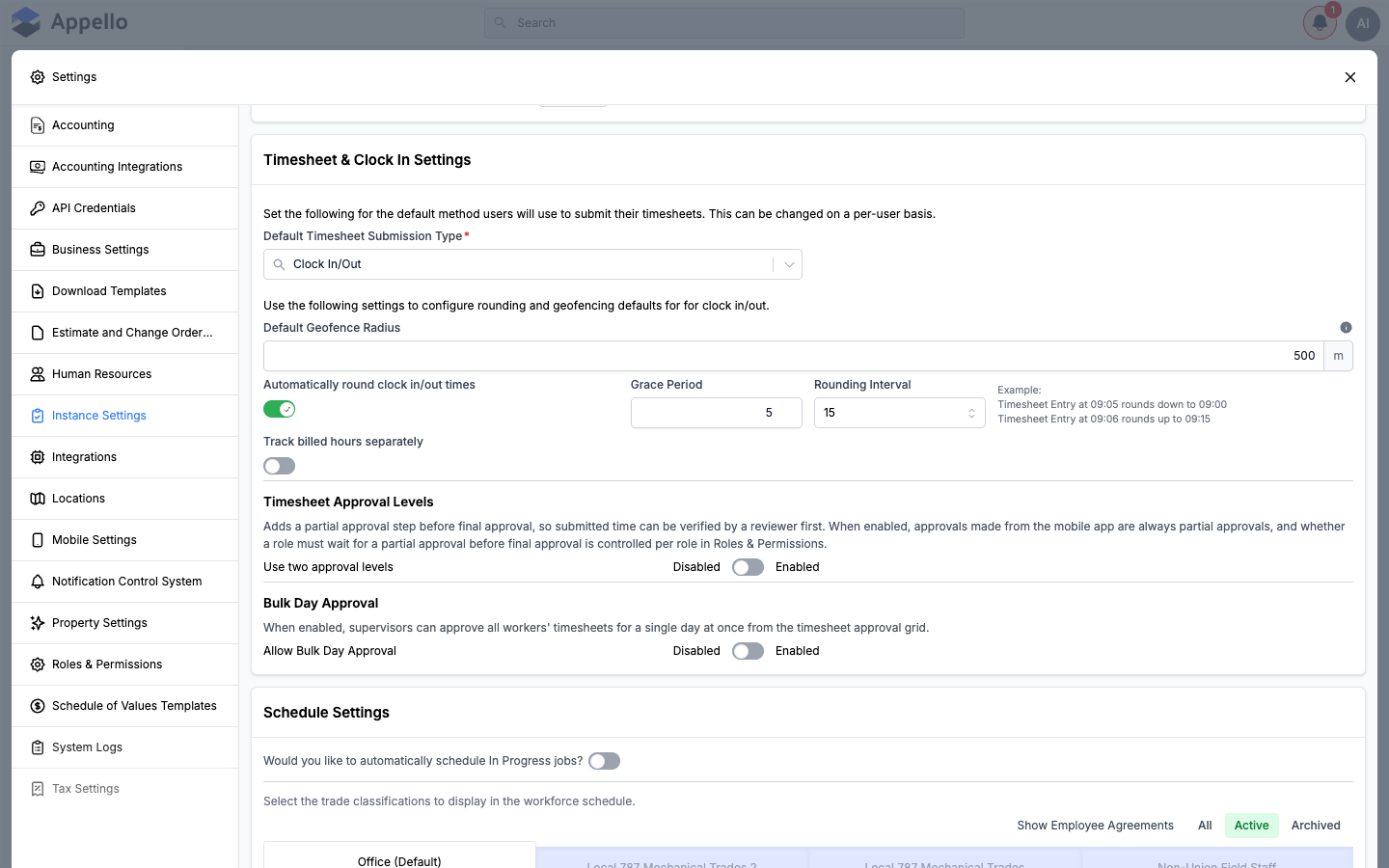This screenshot has height=868, width=1389.
Task: Click the Default Geofence Radius field
Action: 793,356
